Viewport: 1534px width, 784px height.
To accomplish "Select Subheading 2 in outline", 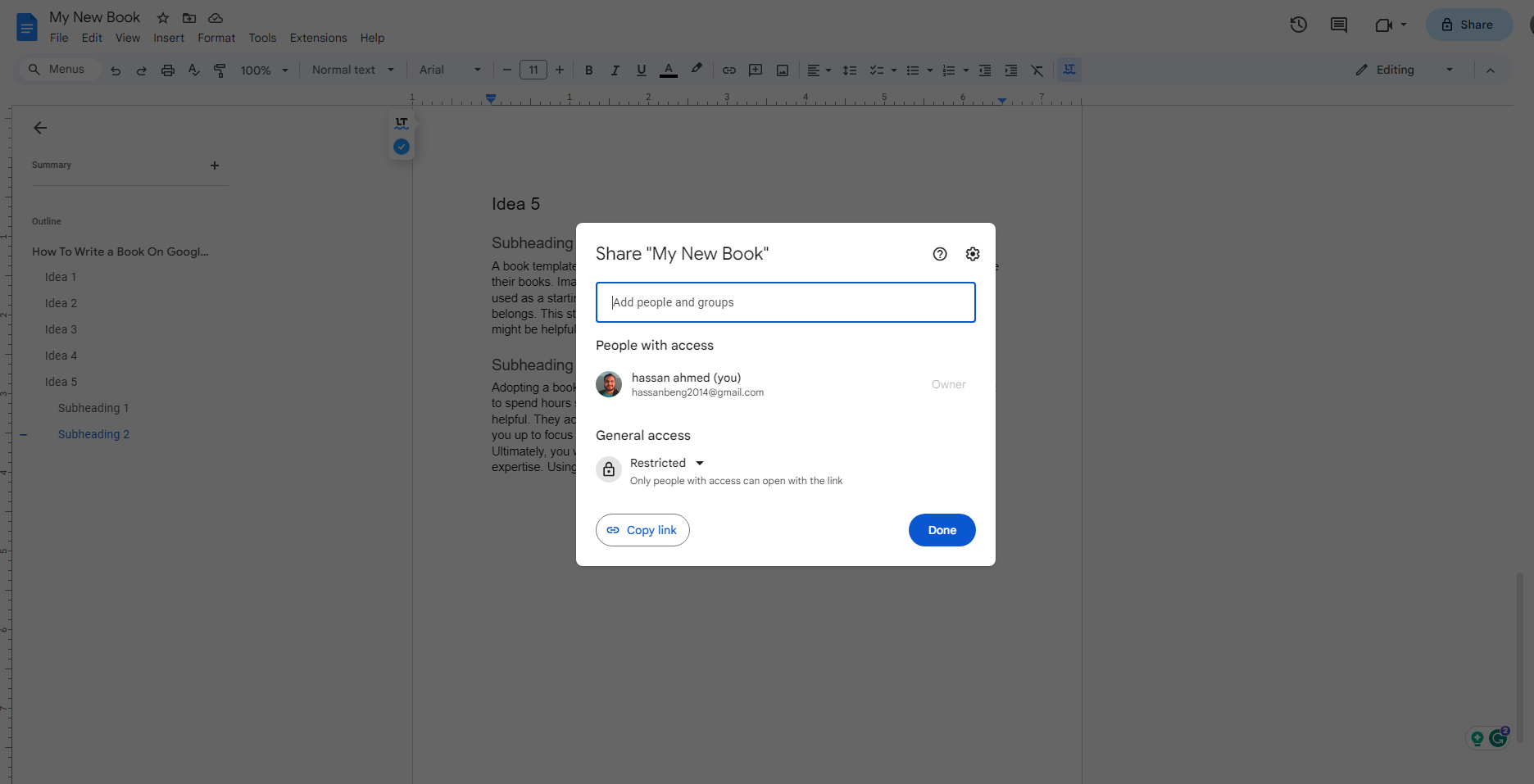I will pos(93,434).
